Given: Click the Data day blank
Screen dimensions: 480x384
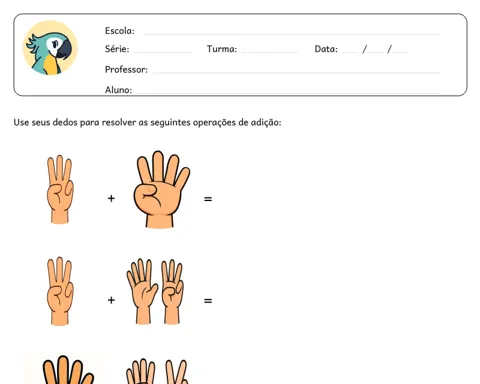Looking at the screenshot, I should tap(350, 52).
